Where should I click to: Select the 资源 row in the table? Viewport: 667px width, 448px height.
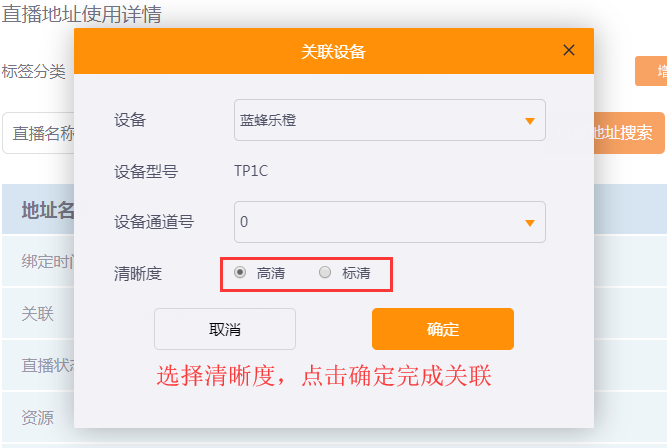(x=38, y=417)
